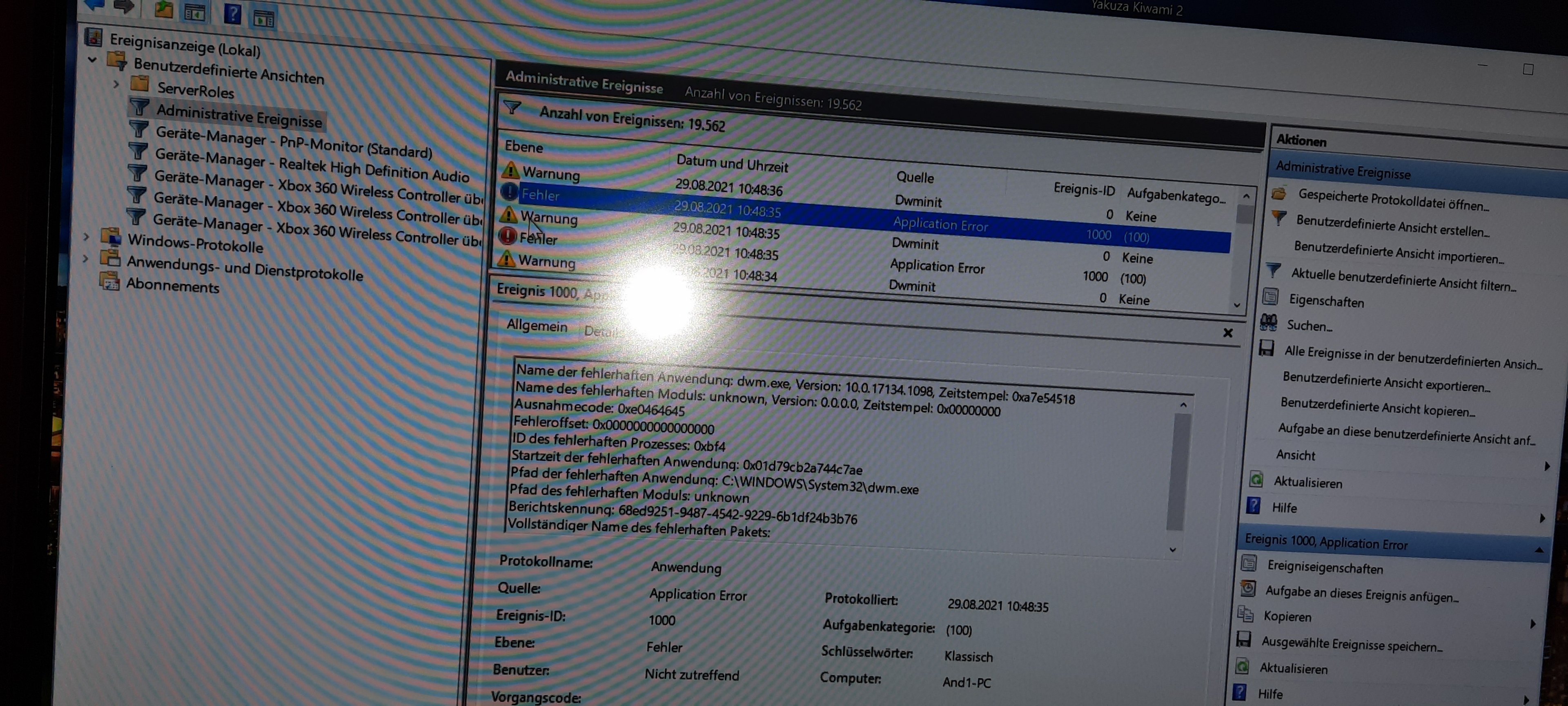Click the Eigenschaften properties icon in Aktionen
Image resolution: width=1568 pixels, height=706 pixels.
tap(1270, 297)
